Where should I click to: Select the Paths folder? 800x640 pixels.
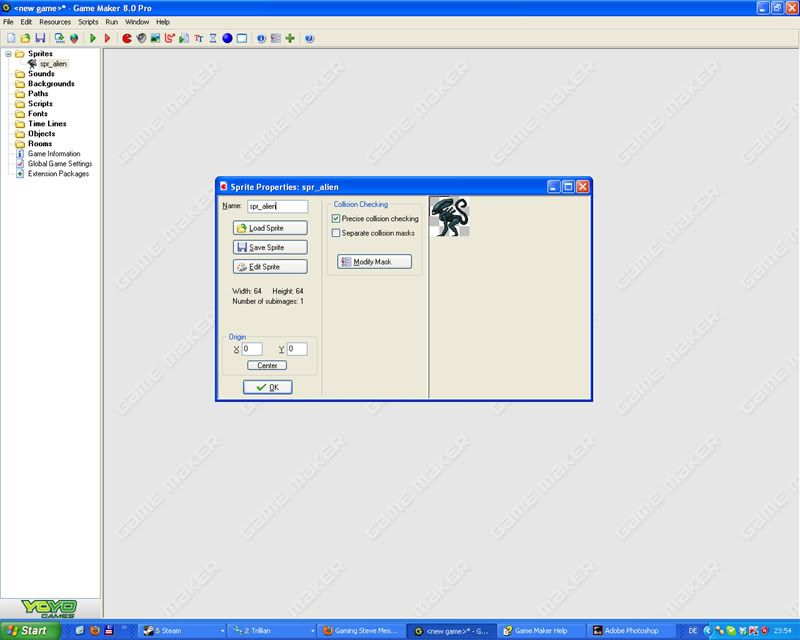(38, 93)
